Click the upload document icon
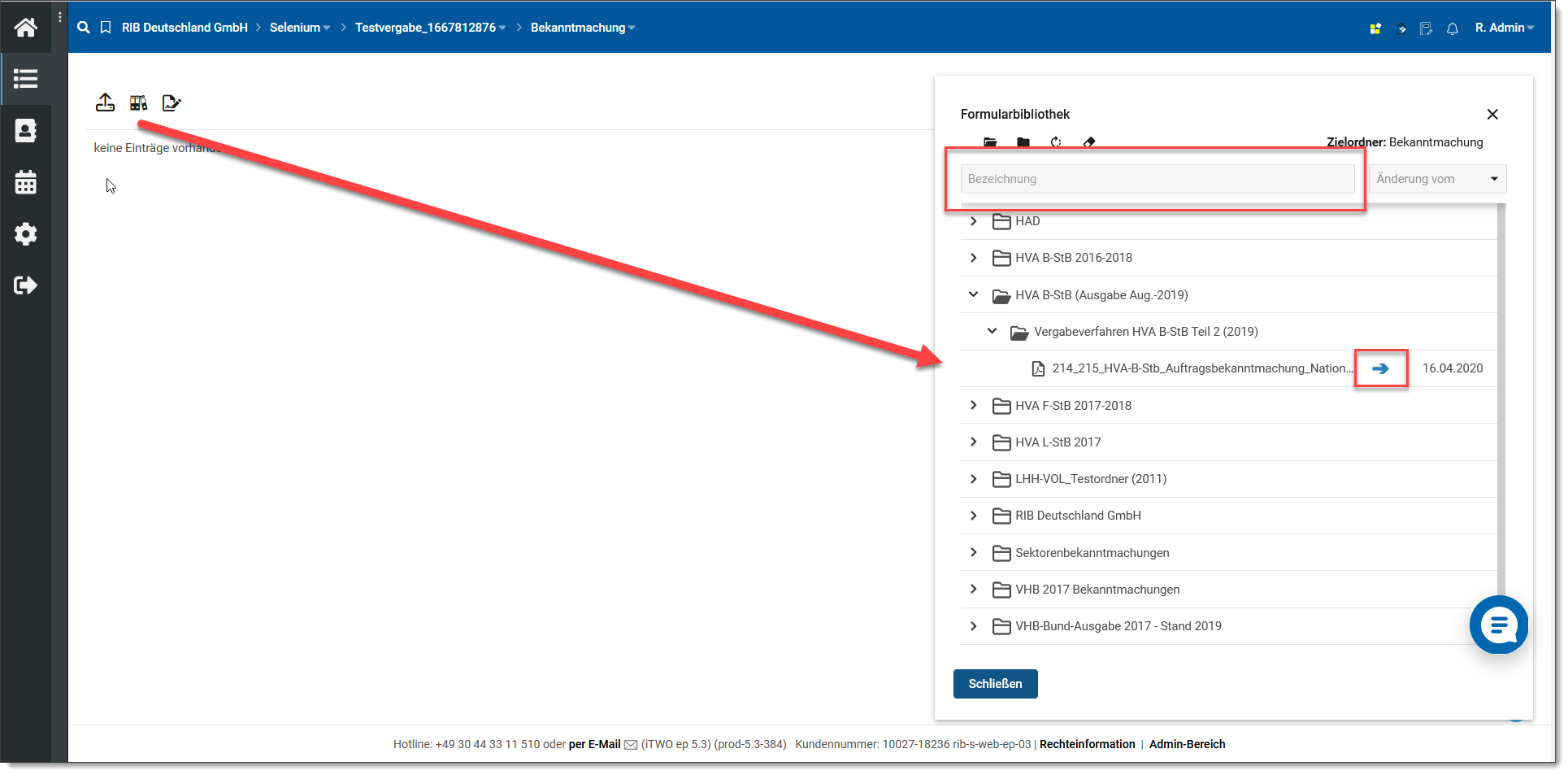Viewport: 1568px width, 775px height. tap(105, 102)
